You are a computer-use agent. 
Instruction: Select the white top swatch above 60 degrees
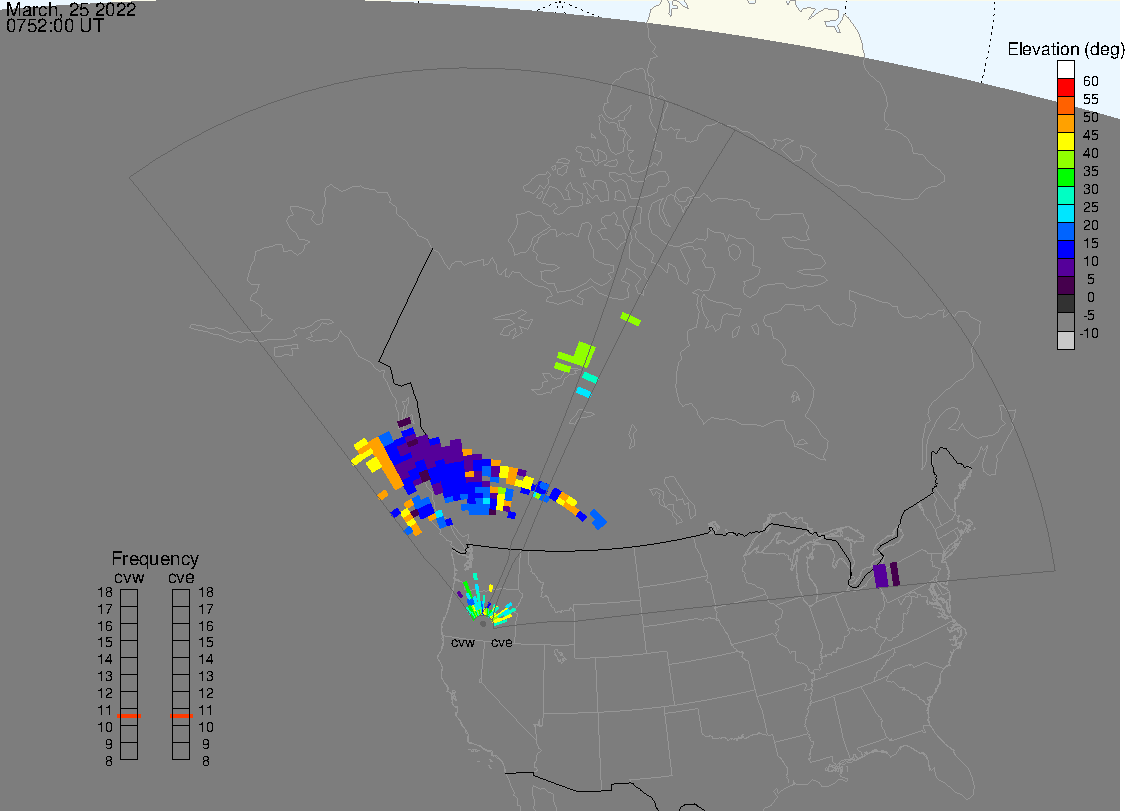coord(1065,70)
